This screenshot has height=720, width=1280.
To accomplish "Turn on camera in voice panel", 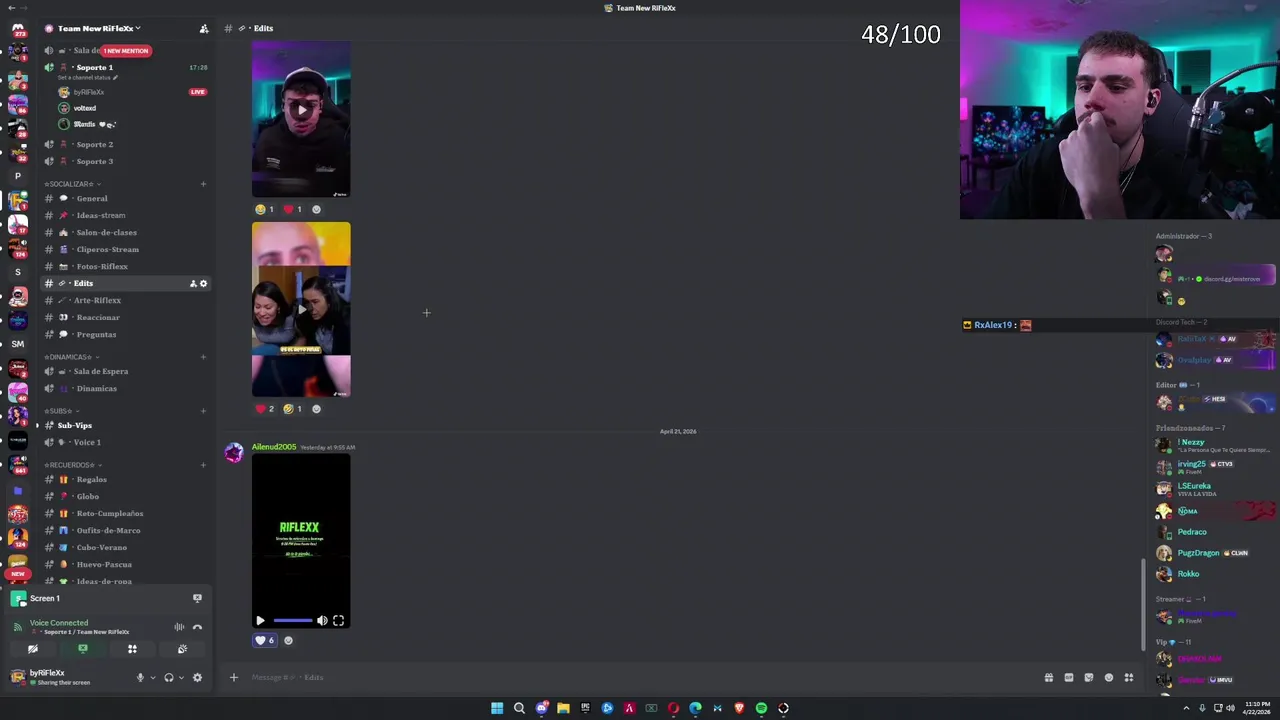I will click(x=33, y=649).
